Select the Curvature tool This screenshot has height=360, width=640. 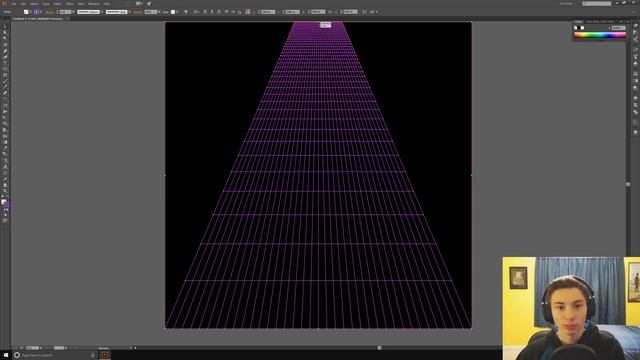pyautogui.click(x=5, y=57)
